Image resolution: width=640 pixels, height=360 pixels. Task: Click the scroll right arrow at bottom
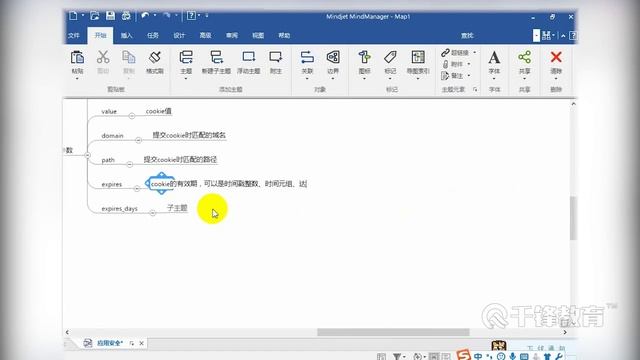565,332
